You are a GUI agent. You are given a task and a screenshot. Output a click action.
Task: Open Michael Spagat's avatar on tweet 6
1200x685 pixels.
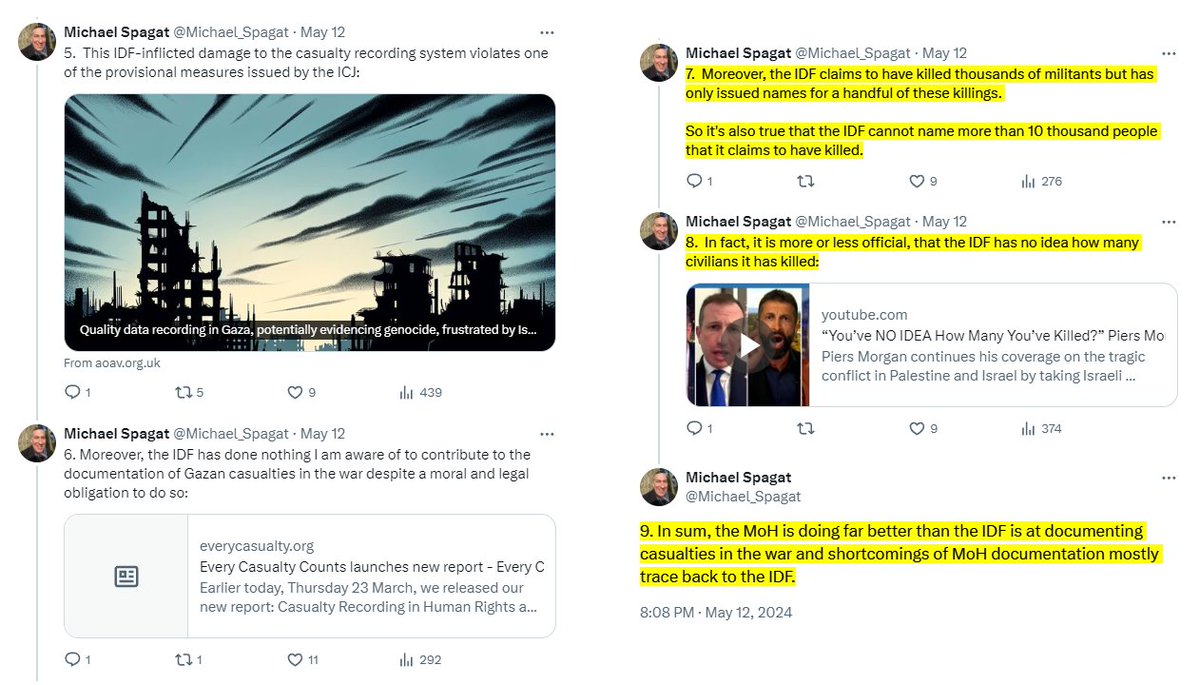click(38, 443)
